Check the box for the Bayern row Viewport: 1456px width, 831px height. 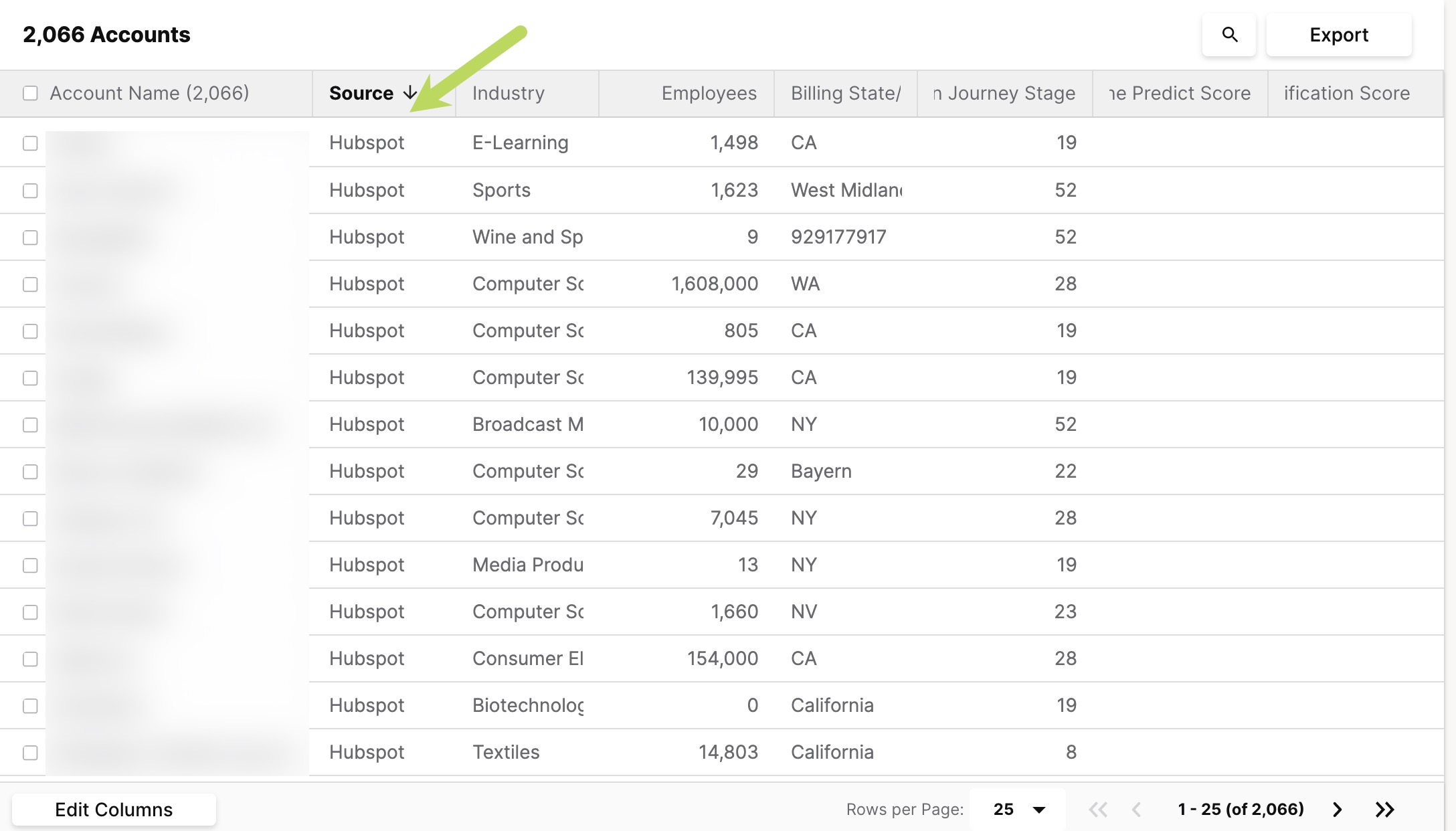(30, 472)
